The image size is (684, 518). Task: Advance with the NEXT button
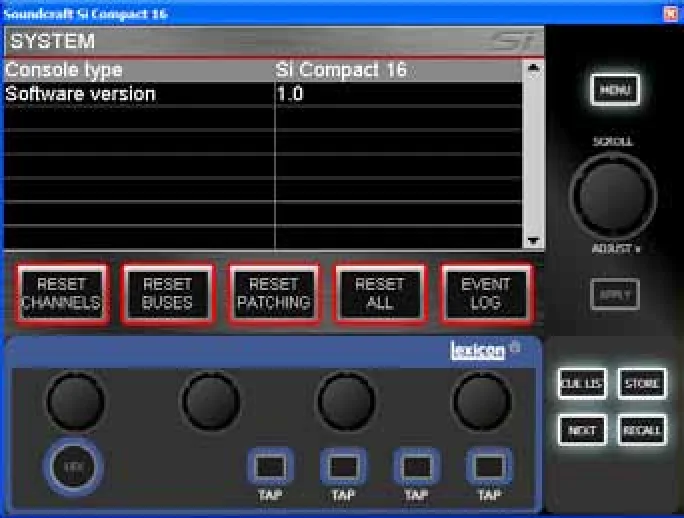[x=582, y=430]
